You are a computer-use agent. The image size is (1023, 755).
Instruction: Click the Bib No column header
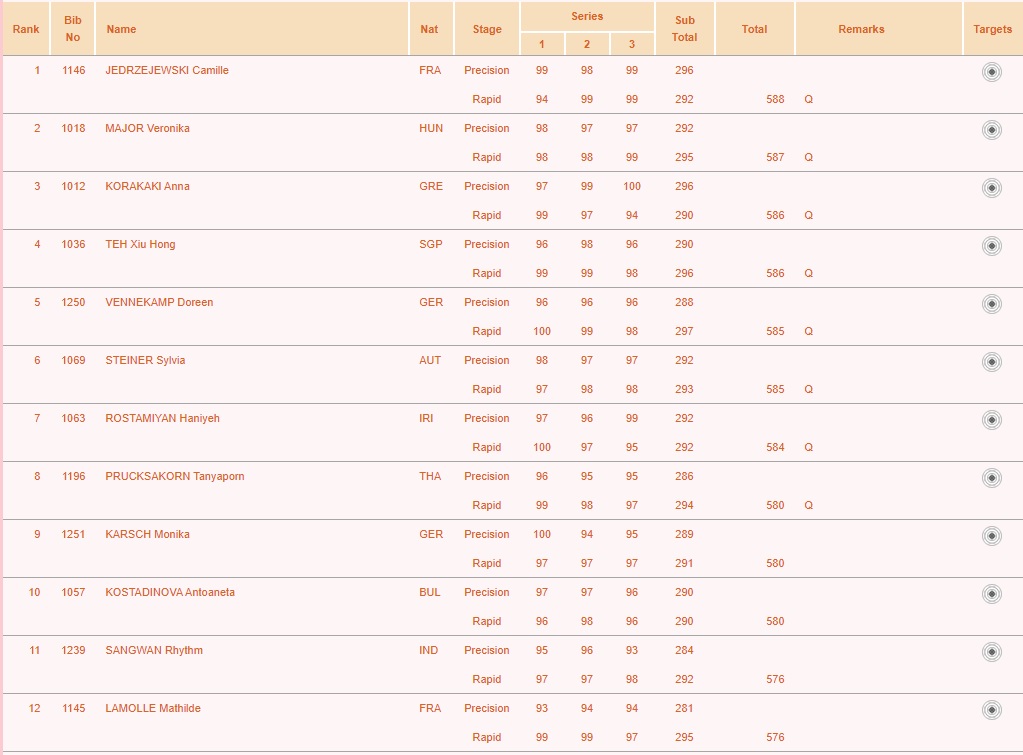coord(72,29)
